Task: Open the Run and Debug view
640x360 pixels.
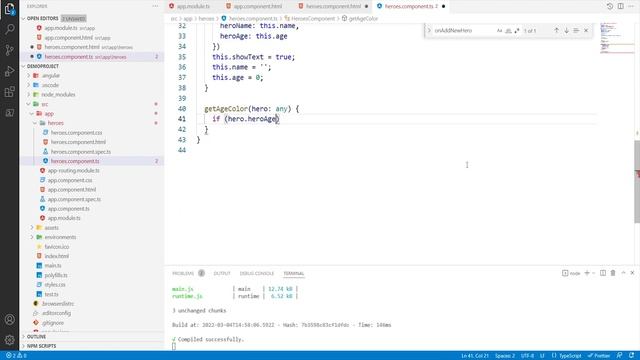Action: 9,71
